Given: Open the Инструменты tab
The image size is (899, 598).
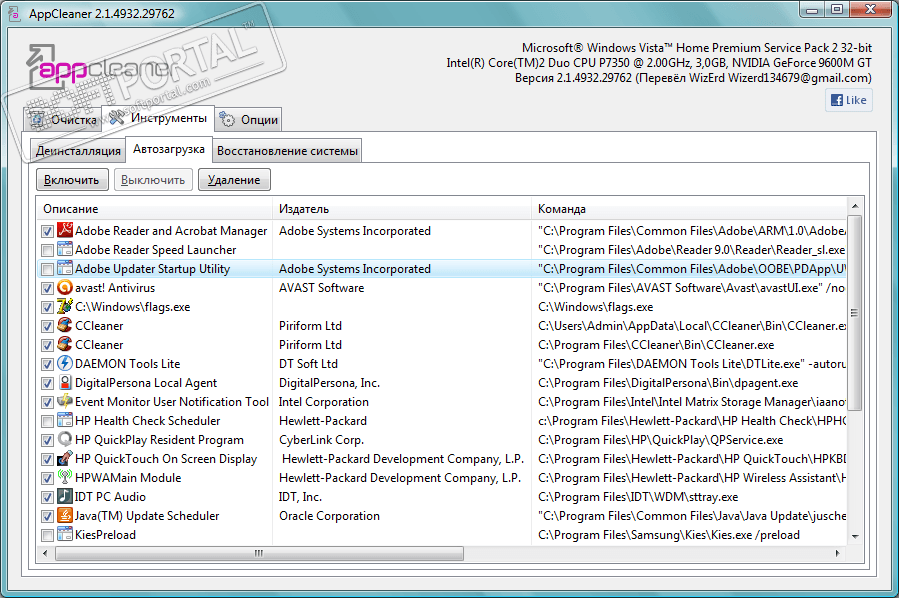Looking at the screenshot, I should [x=158, y=118].
